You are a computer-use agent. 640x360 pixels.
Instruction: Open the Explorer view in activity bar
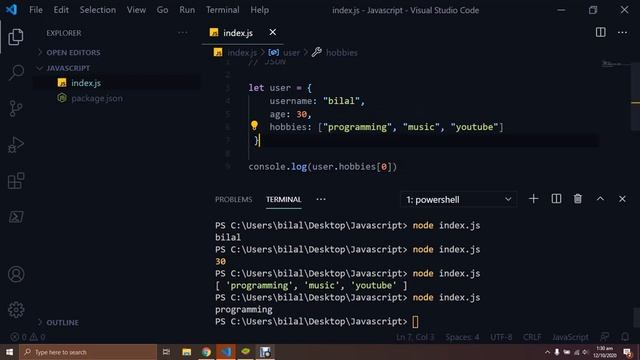[16, 37]
